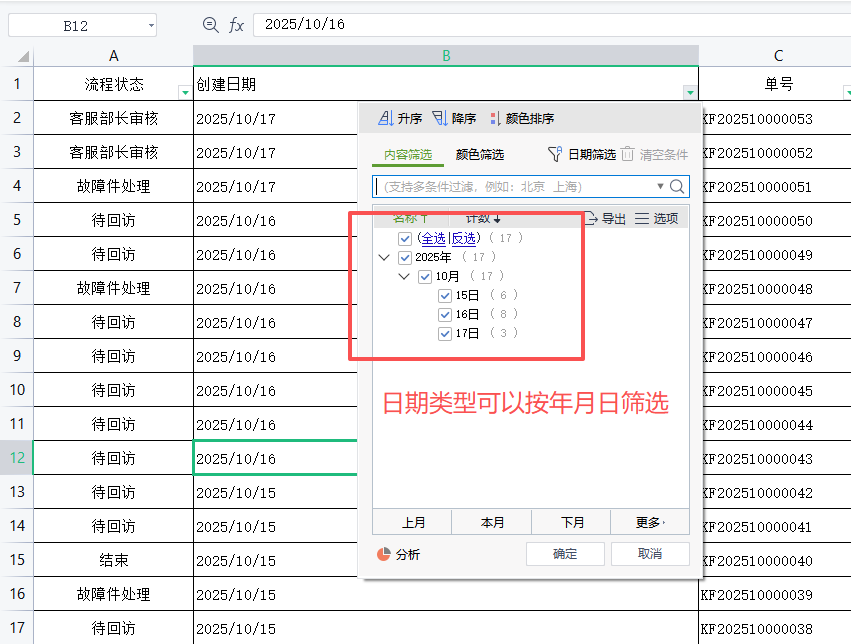Open the 流程状态 column filter dropdown
The width and height of the screenshot is (851, 644).
click(x=184, y=92)
